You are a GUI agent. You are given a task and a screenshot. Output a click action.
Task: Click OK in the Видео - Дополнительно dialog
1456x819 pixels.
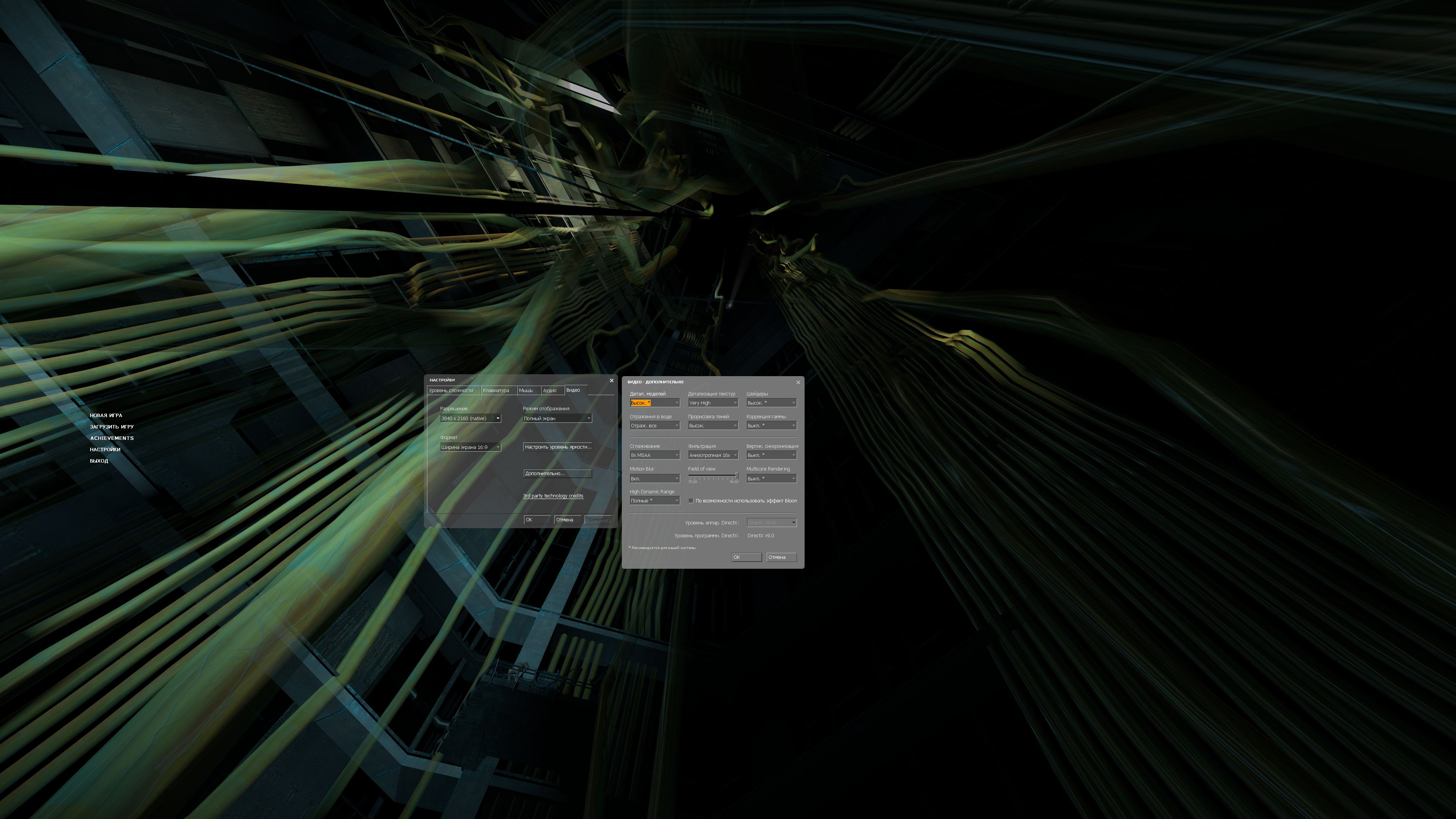click(x=747, y=557)
